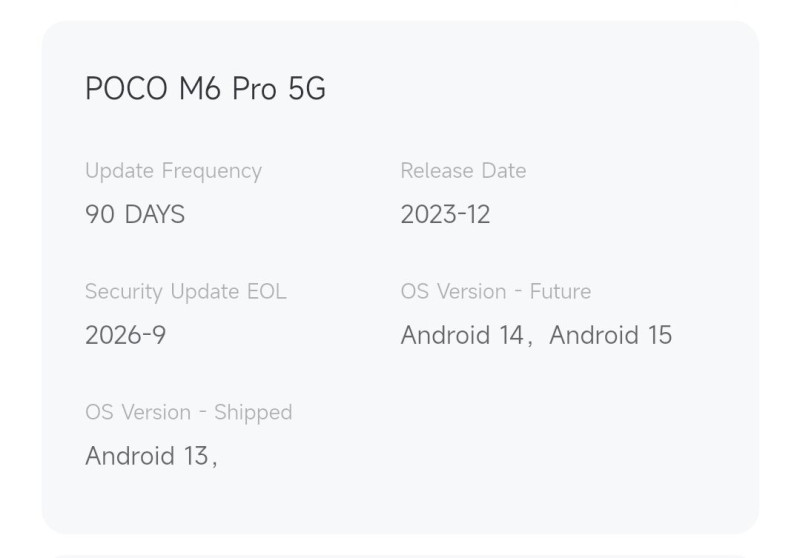Select the POCO M6 Pro 5G title
This screenshot has height=558, width=800.
point(205,88)
